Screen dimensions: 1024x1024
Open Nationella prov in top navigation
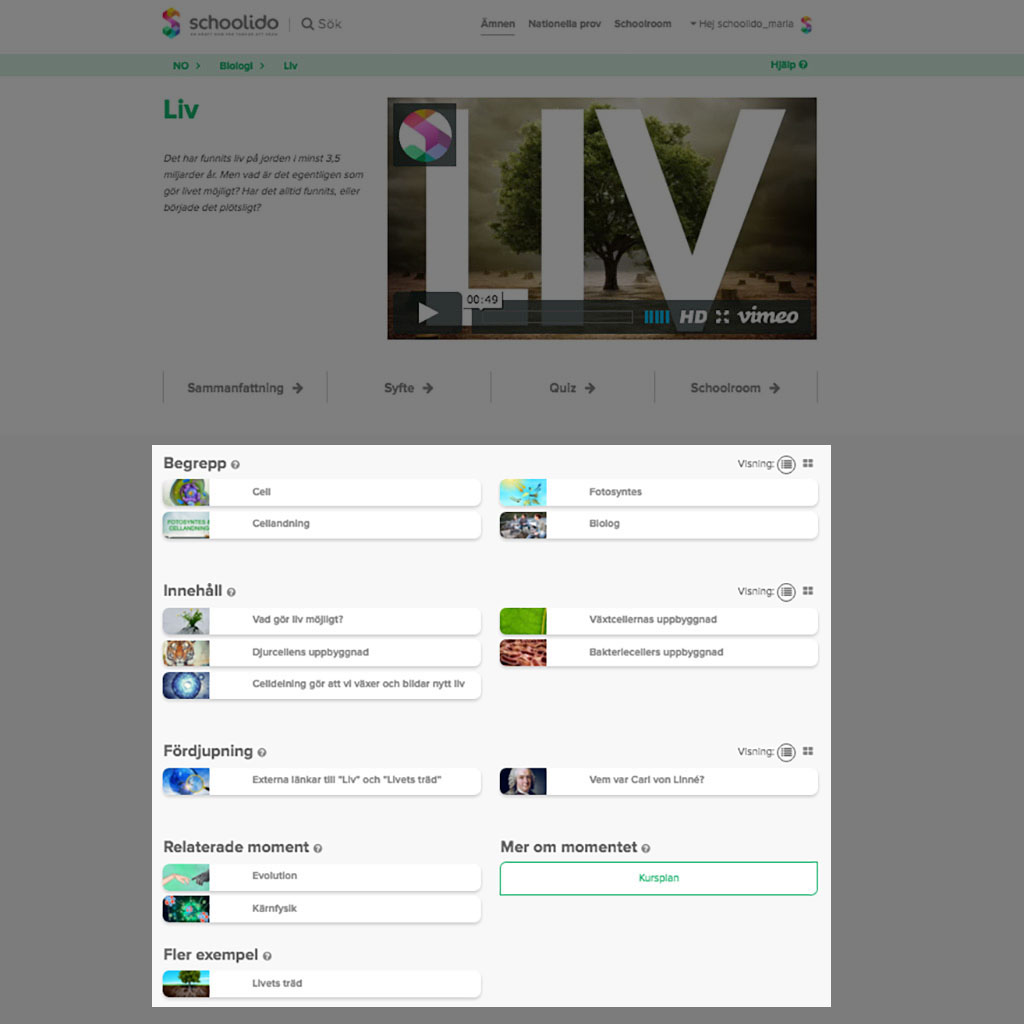[564, 24]
